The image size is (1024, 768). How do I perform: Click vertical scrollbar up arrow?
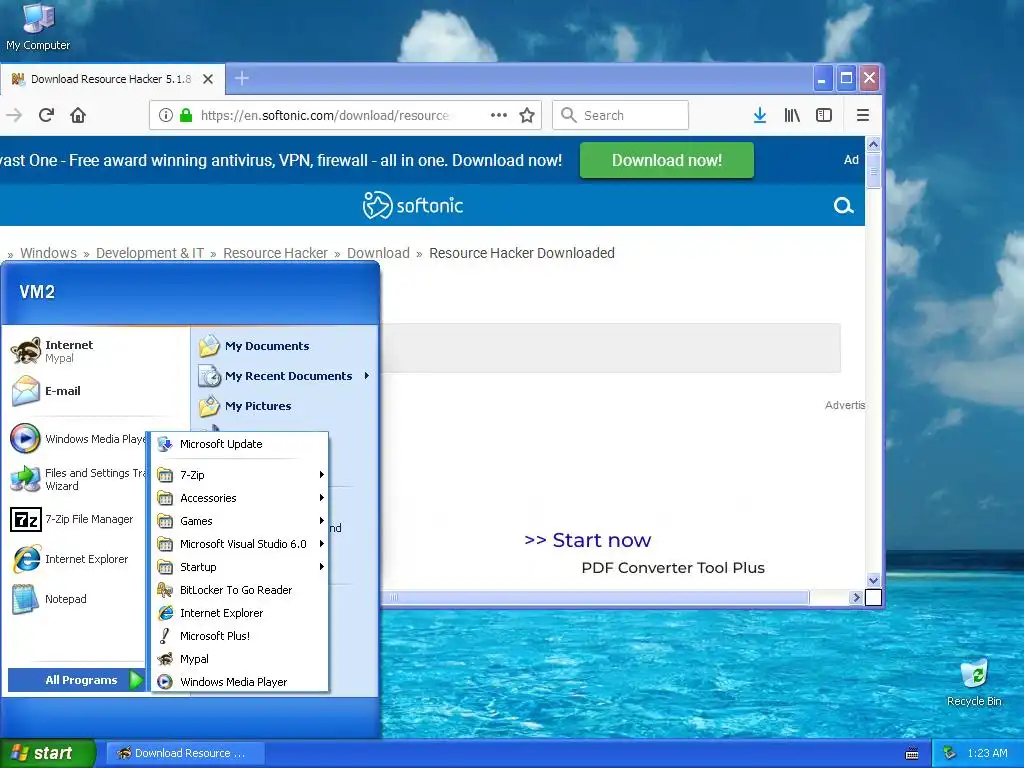(x=873, y=144)
